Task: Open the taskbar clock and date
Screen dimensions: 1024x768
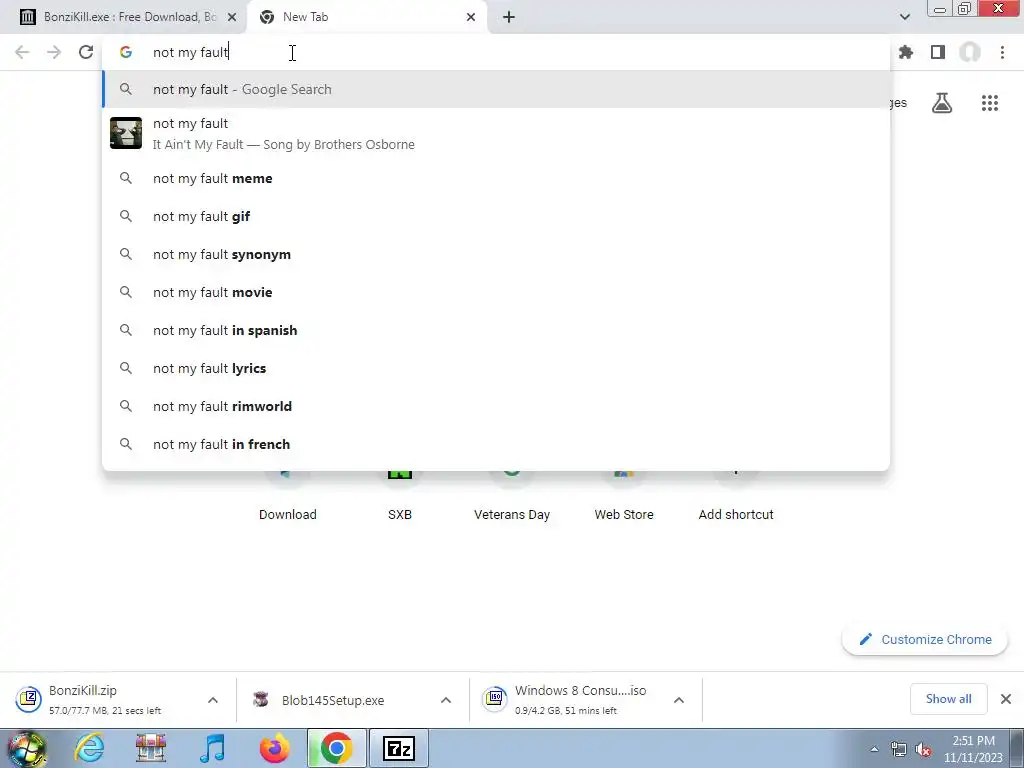Action: click(x=973, y=749)
